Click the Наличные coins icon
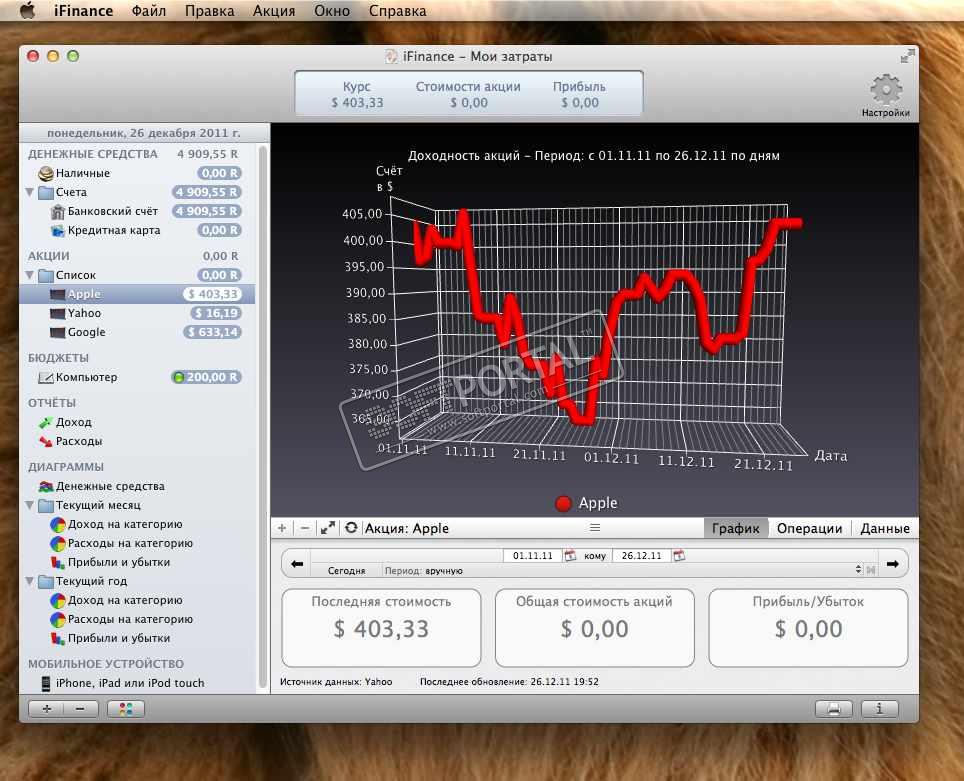Viewport: 964px width, 781px height. (x=46, y=173)
